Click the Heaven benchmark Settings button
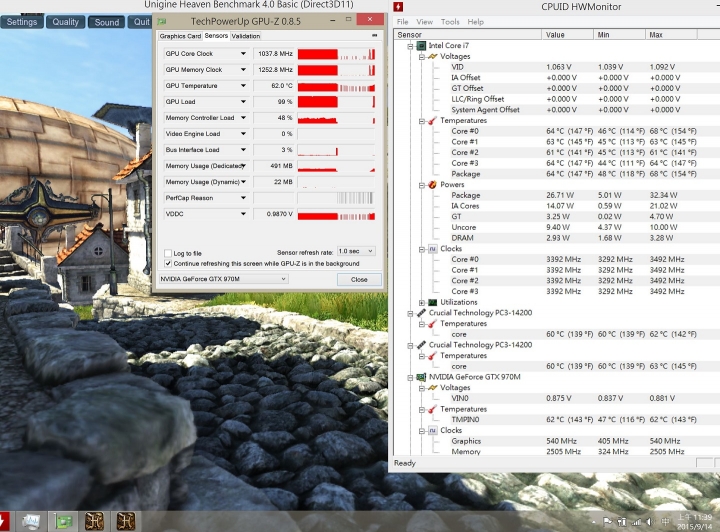Viewport: 720px width, 532px height. click(x=22, y=22)
